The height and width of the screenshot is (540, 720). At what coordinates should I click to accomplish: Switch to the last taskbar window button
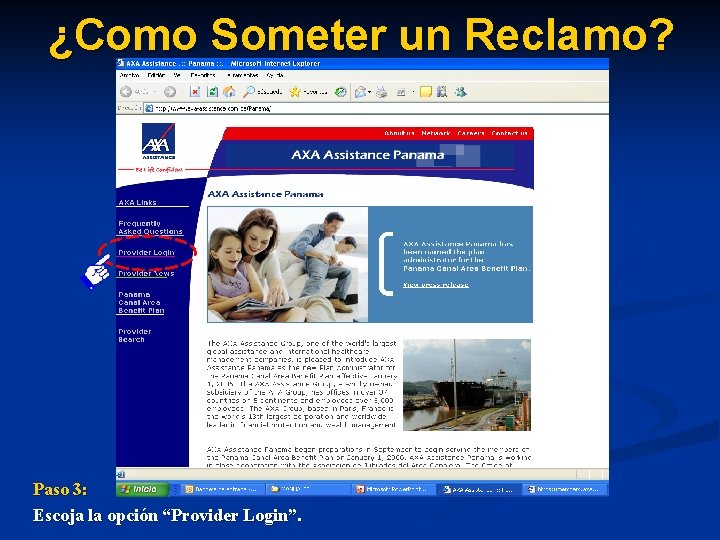pos(565,489)
